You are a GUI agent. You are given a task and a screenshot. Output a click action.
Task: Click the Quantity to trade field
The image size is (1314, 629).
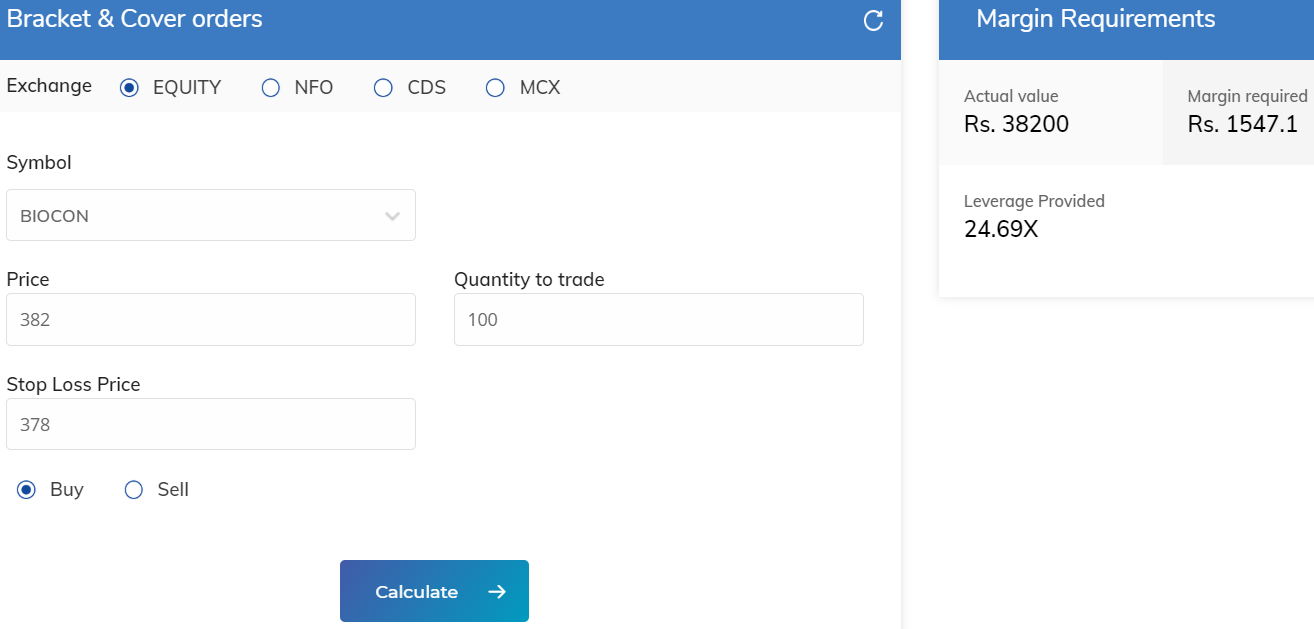658,319
